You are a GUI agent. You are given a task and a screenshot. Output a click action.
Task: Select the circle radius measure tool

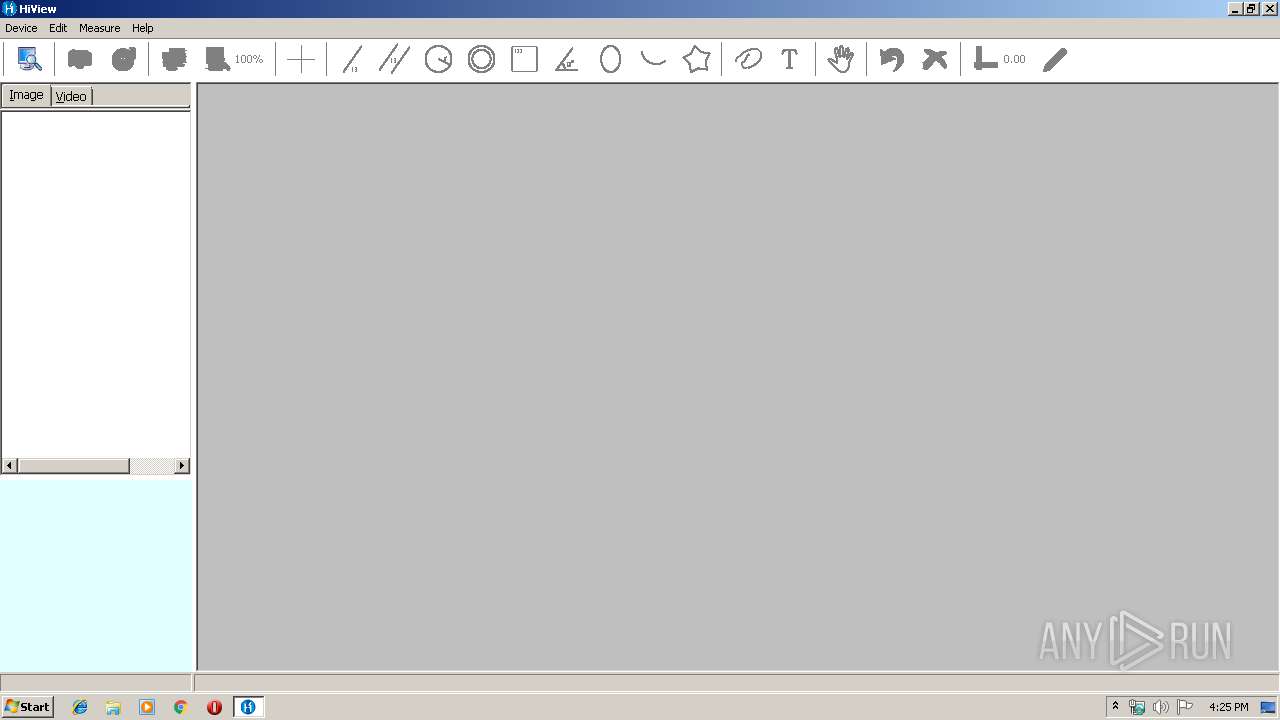[x=438, y=59]
